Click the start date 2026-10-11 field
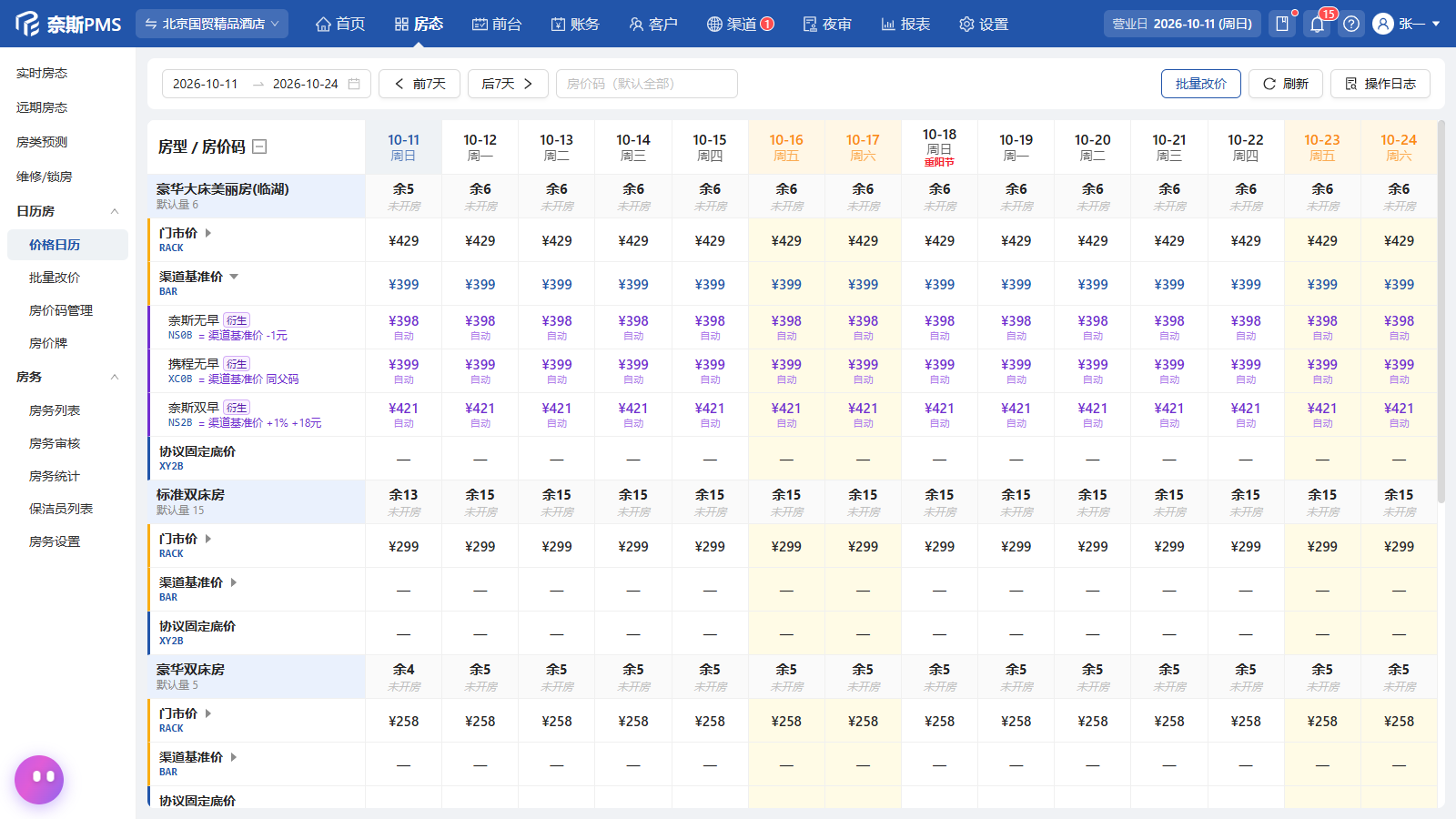 (206, 84)
